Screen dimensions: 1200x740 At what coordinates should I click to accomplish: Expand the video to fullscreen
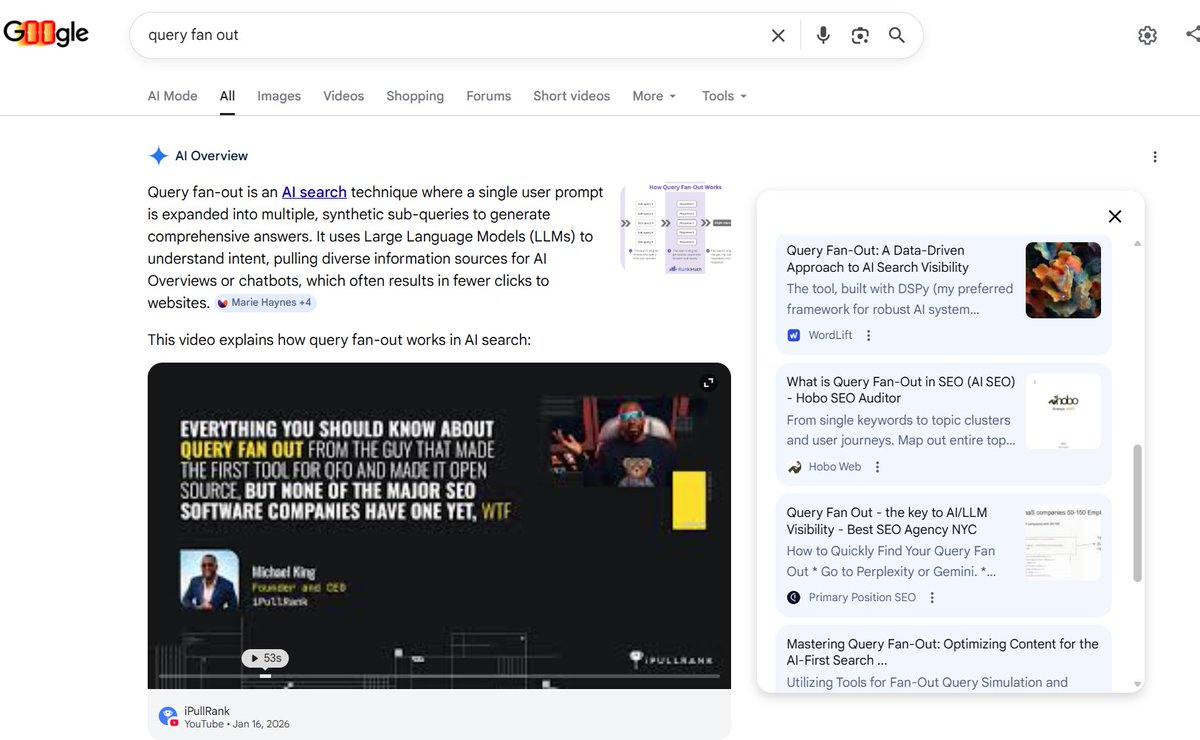(708, 382)
